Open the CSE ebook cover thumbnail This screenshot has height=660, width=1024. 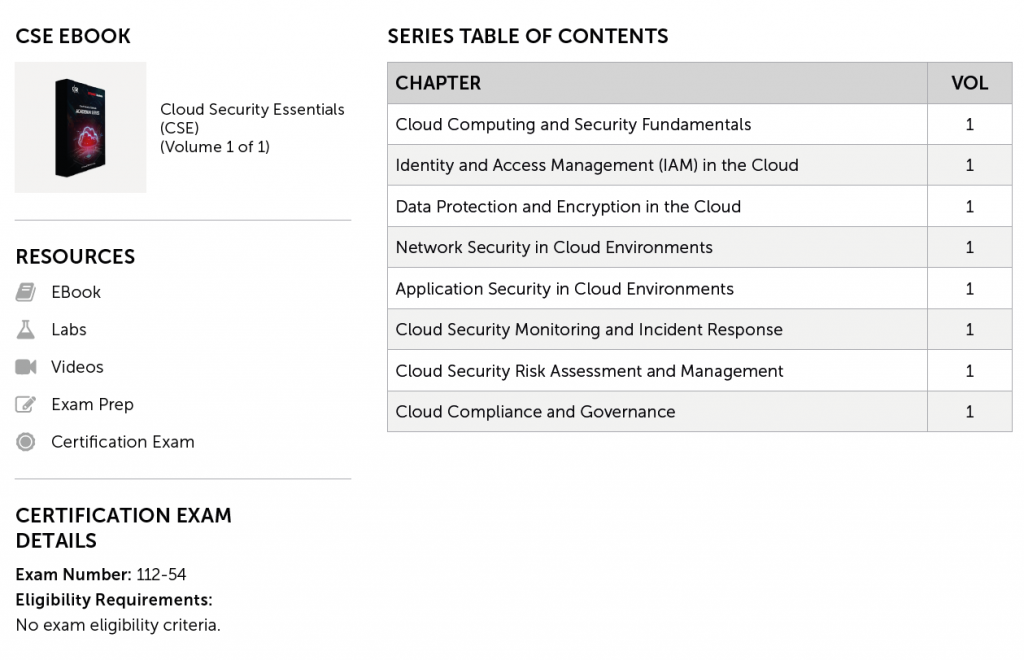tap(80, 127)
